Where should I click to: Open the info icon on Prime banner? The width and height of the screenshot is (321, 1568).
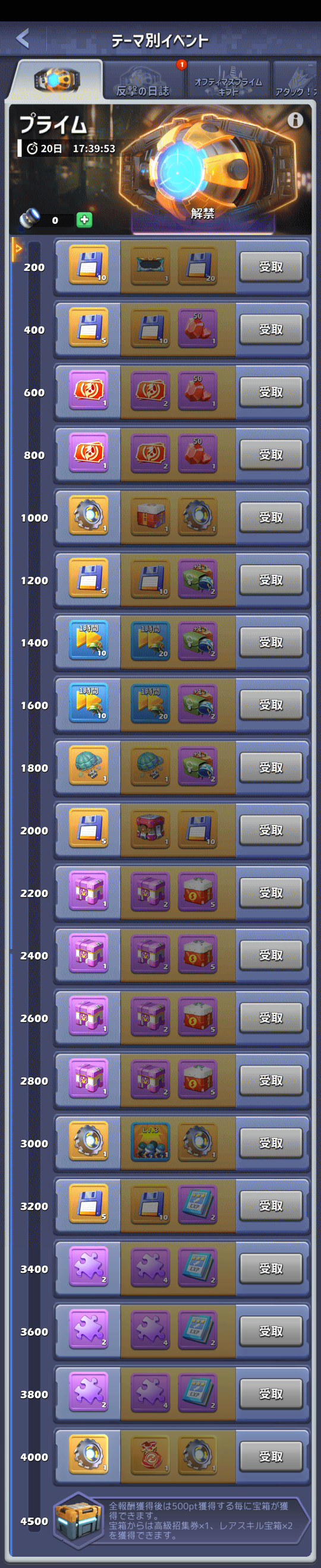pos(295,121)
